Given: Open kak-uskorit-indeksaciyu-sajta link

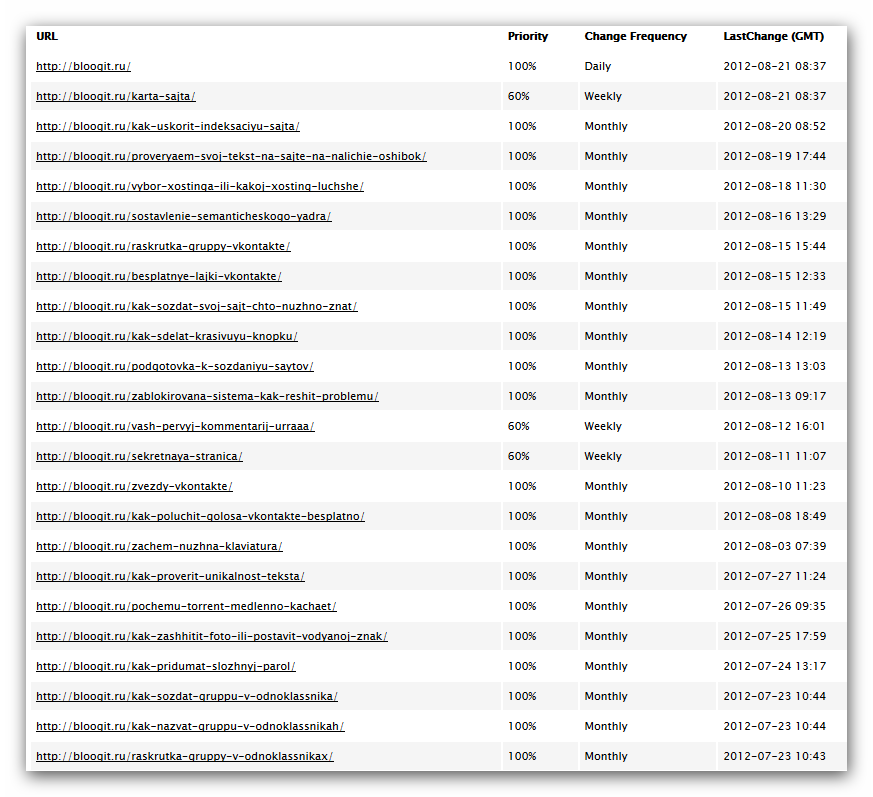Looking at the screenshot, I should [168, 126].
